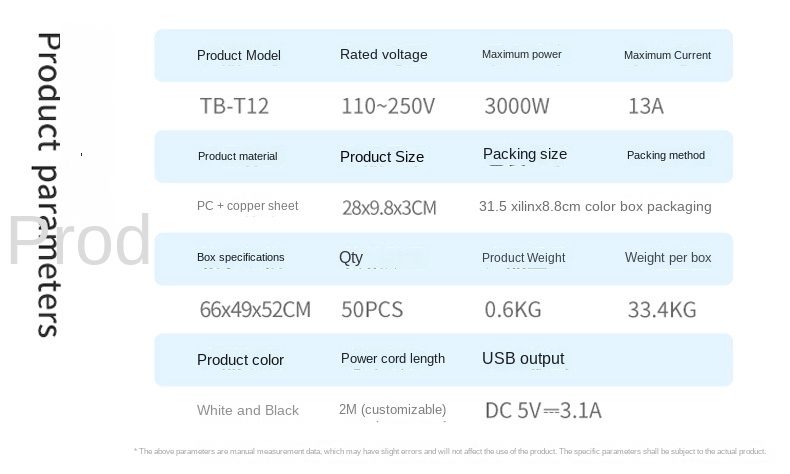The width and height of the screenshot is (790, 474).
Task: Click the White and Black color value
Action: (248, 410)
